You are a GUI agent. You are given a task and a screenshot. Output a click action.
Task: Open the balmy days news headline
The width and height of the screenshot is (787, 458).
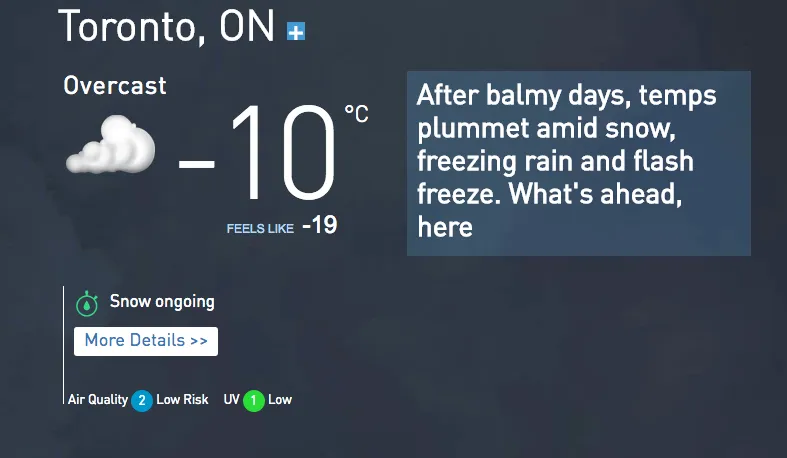(x=578, y=163)
